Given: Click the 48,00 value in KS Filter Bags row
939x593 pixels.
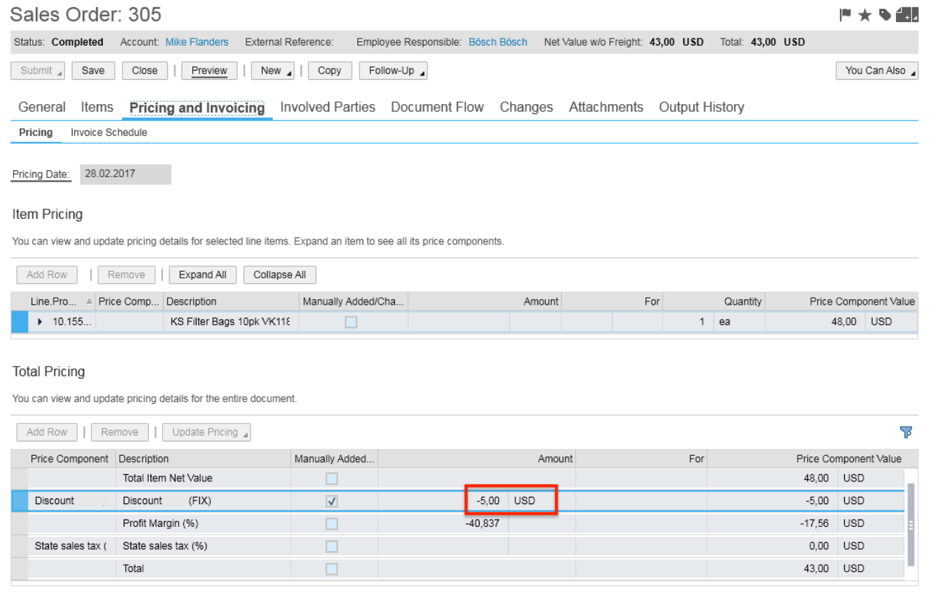Looking at the screenshot, I should 844,322.
